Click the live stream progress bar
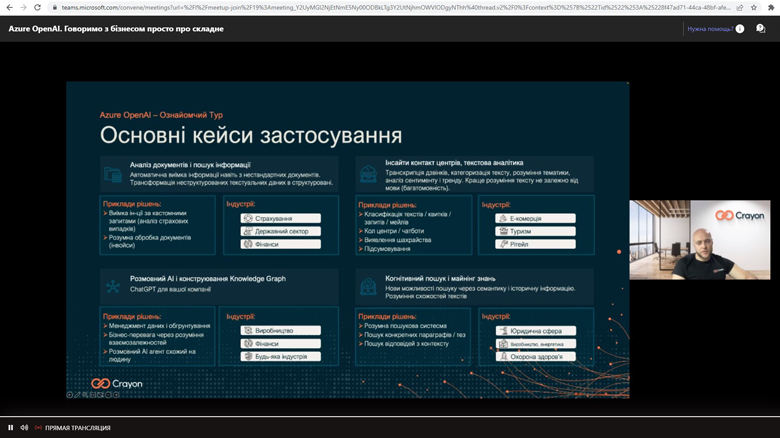Image resolution: width=780 pixels, height=438 pixels. tap(390, 417)
